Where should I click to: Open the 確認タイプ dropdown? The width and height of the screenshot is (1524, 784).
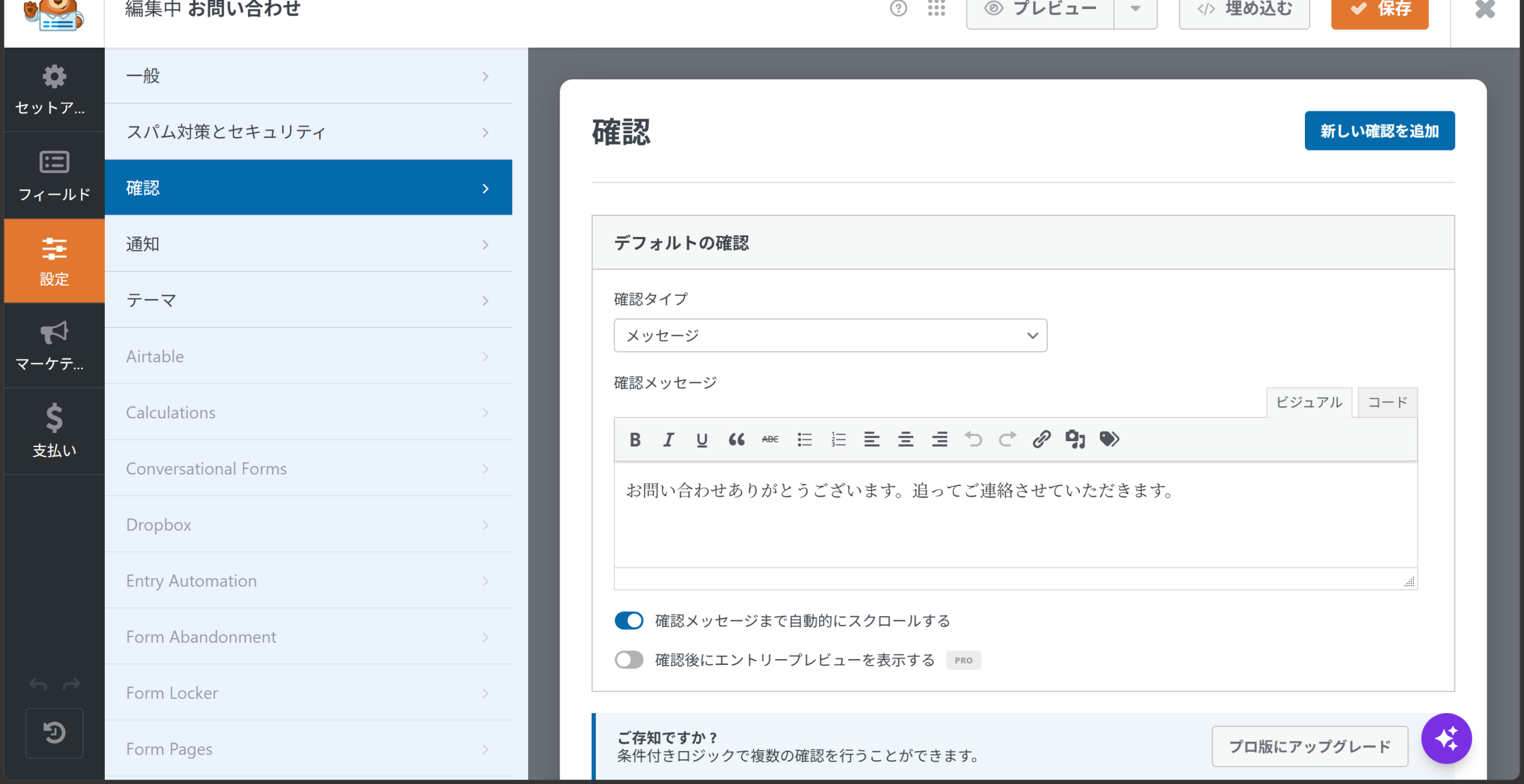830,335
